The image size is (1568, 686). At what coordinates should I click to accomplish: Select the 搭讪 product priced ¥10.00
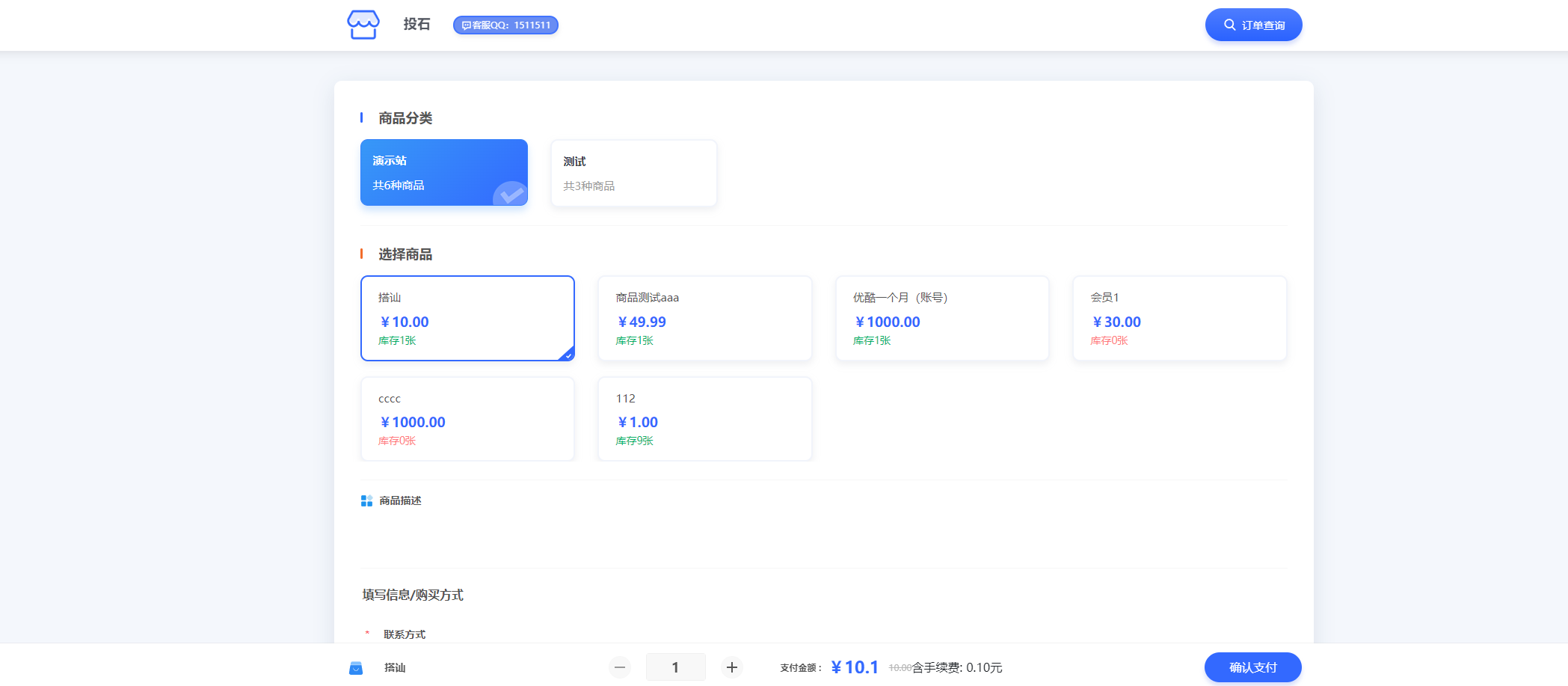[x=467, y=318]
